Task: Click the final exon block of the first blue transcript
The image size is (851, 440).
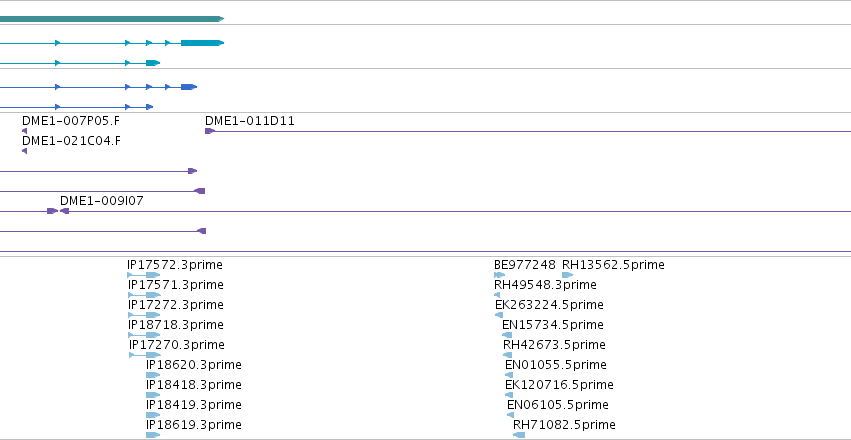Action: point(188,87)
